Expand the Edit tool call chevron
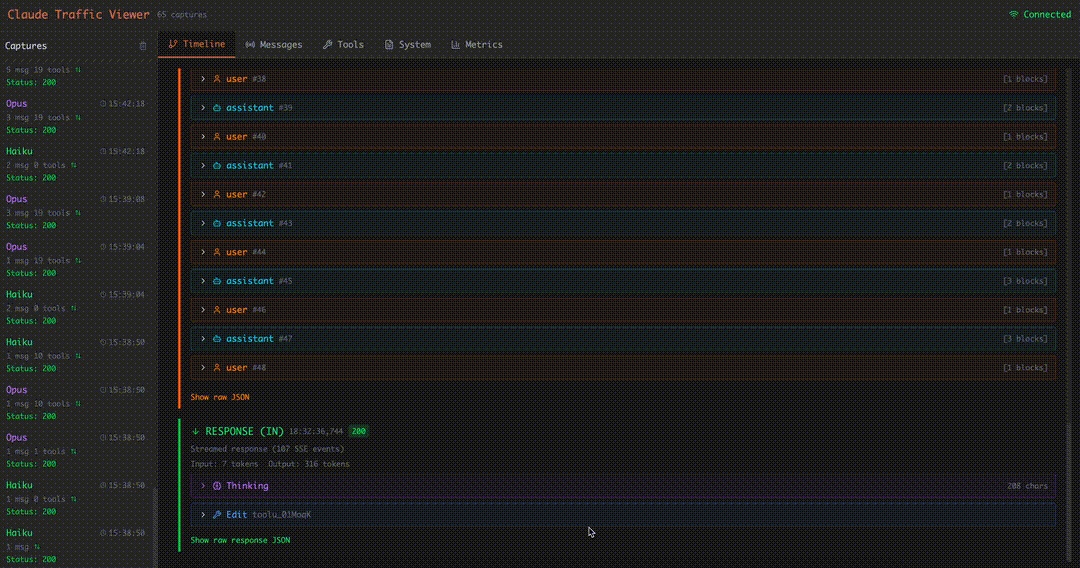The image size is (1080, 568). (203, 515)
